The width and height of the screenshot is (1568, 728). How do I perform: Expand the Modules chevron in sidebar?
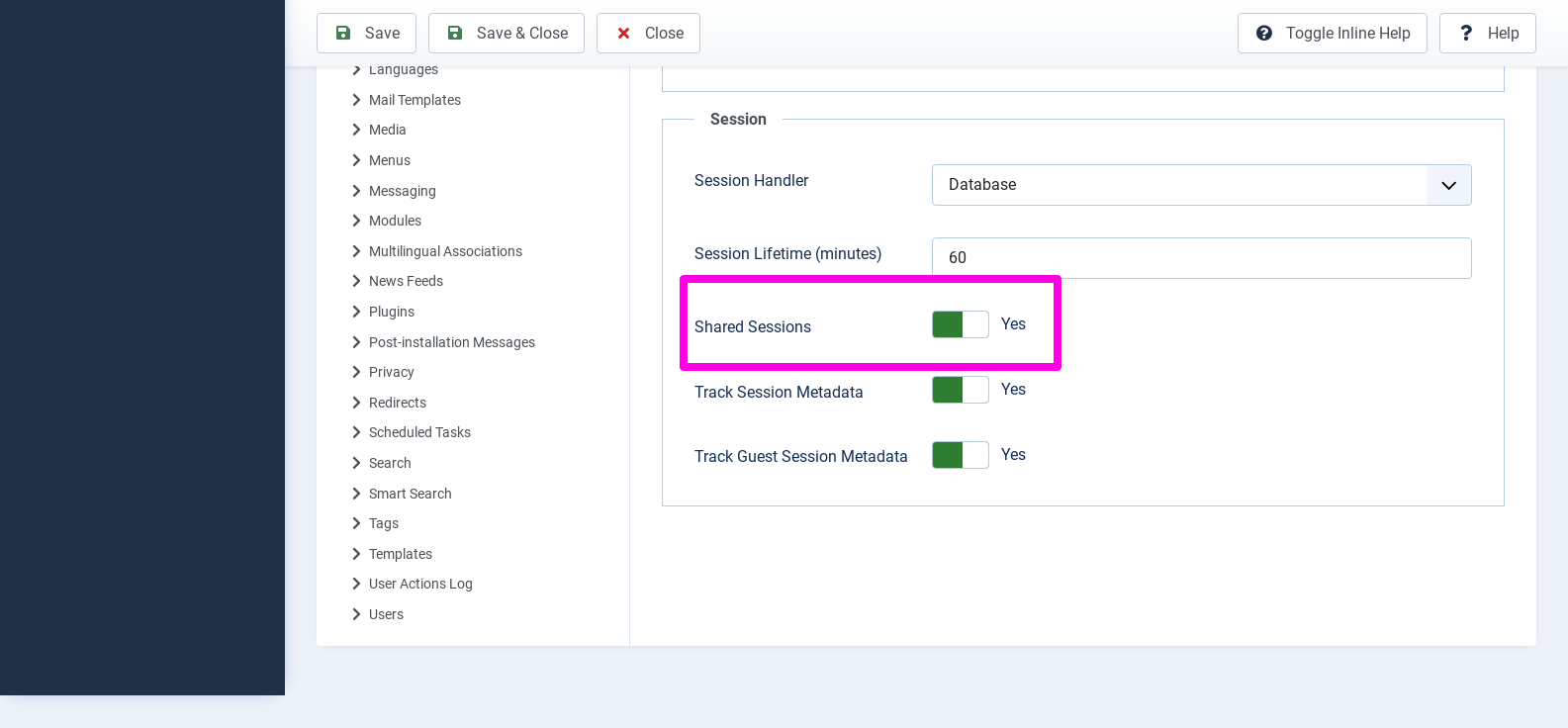[356, 221]
